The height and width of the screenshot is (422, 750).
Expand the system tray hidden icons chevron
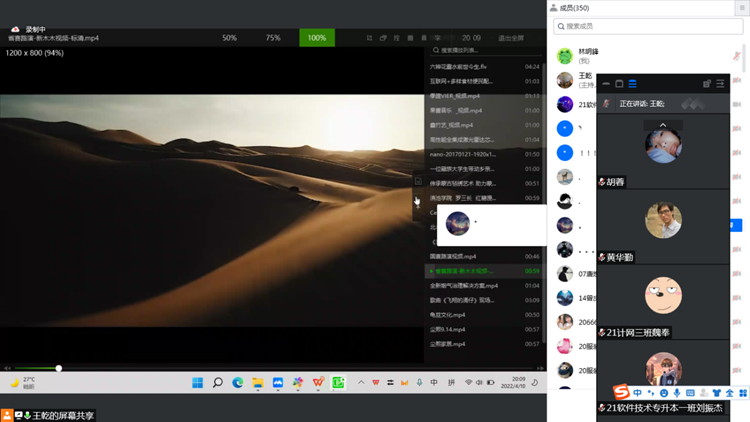(361, 382)
